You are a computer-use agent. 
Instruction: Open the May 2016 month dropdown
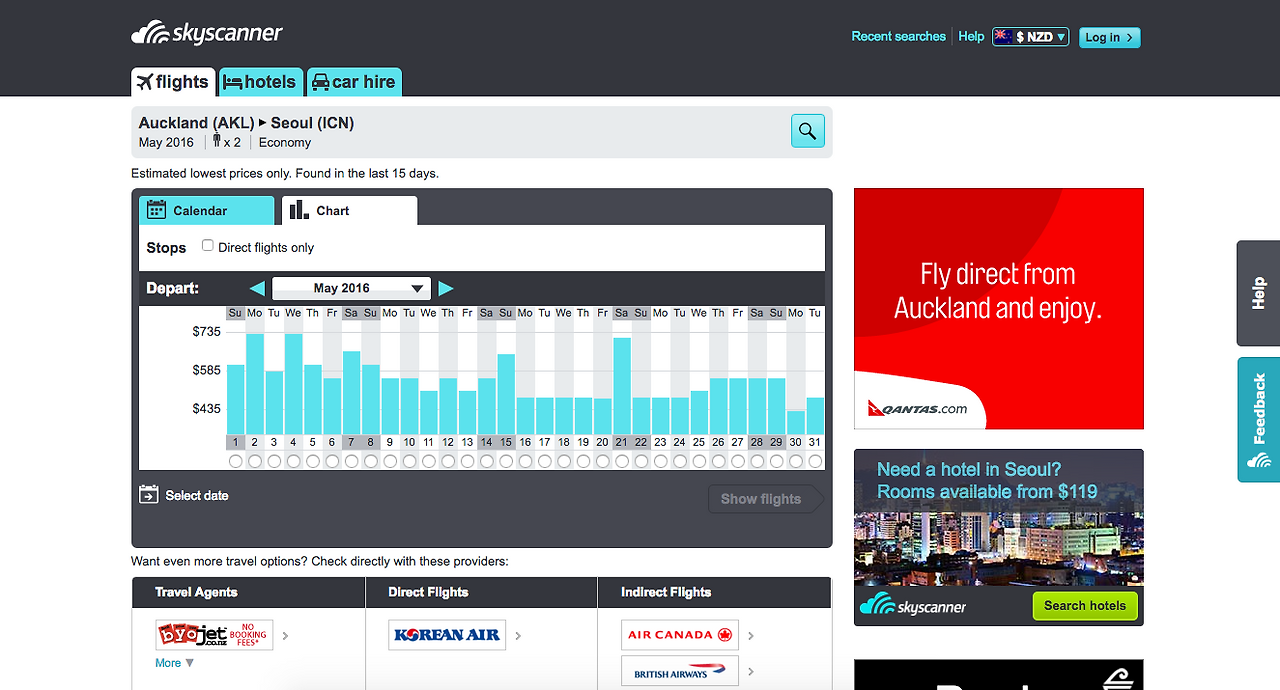point(351,288)
